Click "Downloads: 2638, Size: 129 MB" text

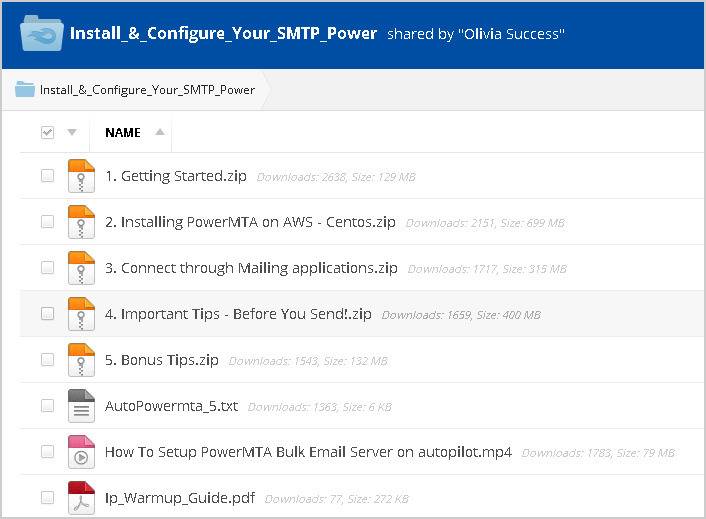[x=336, y=177]
